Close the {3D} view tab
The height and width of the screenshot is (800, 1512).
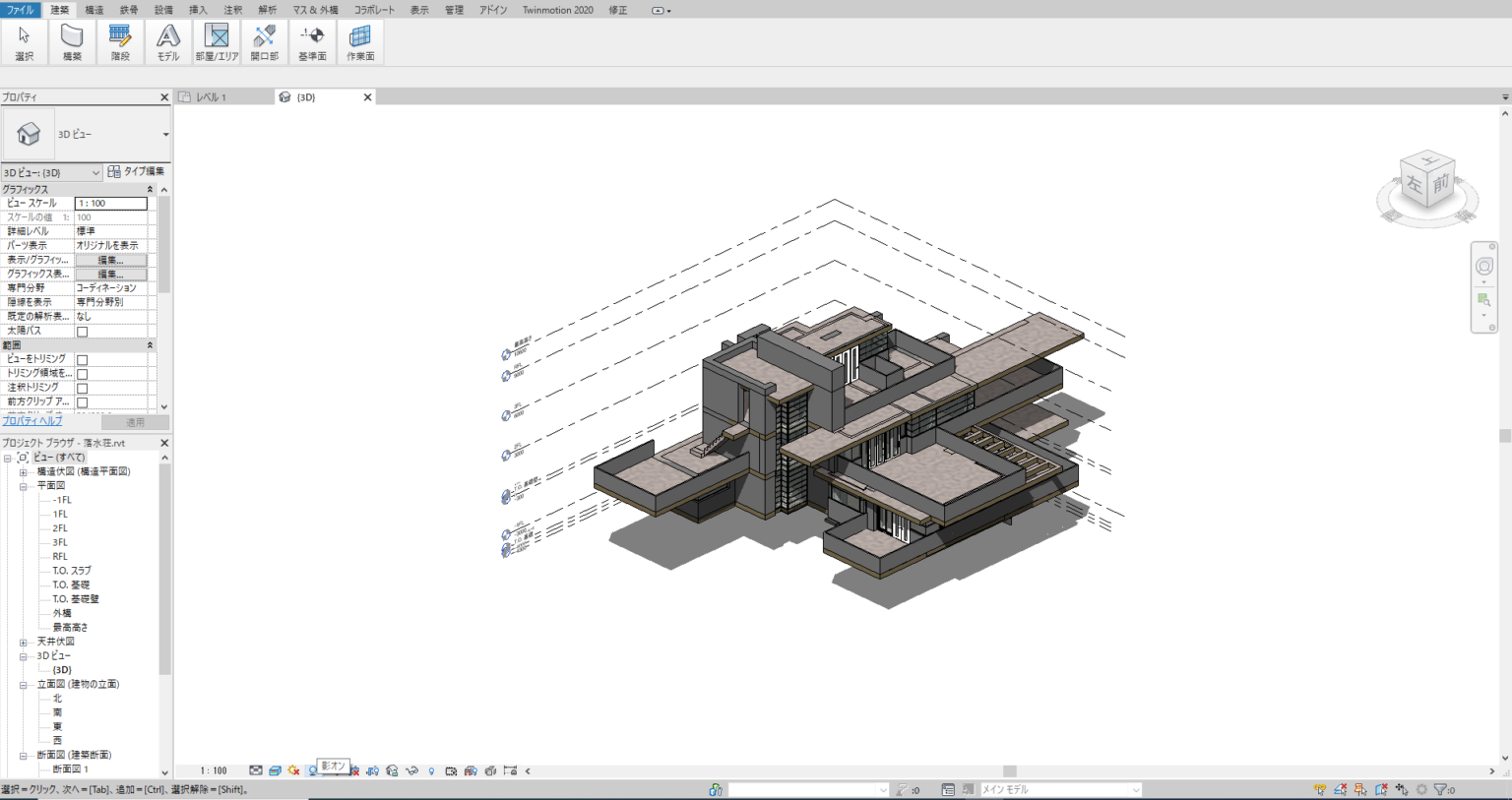tap(367, 97)
